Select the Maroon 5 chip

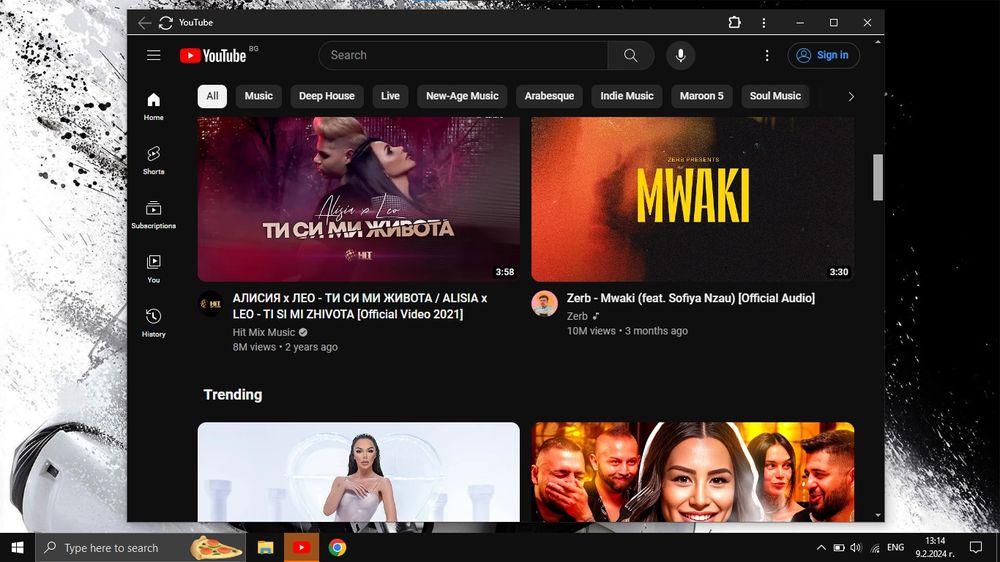pyautogui.click(x=702, y=96)
